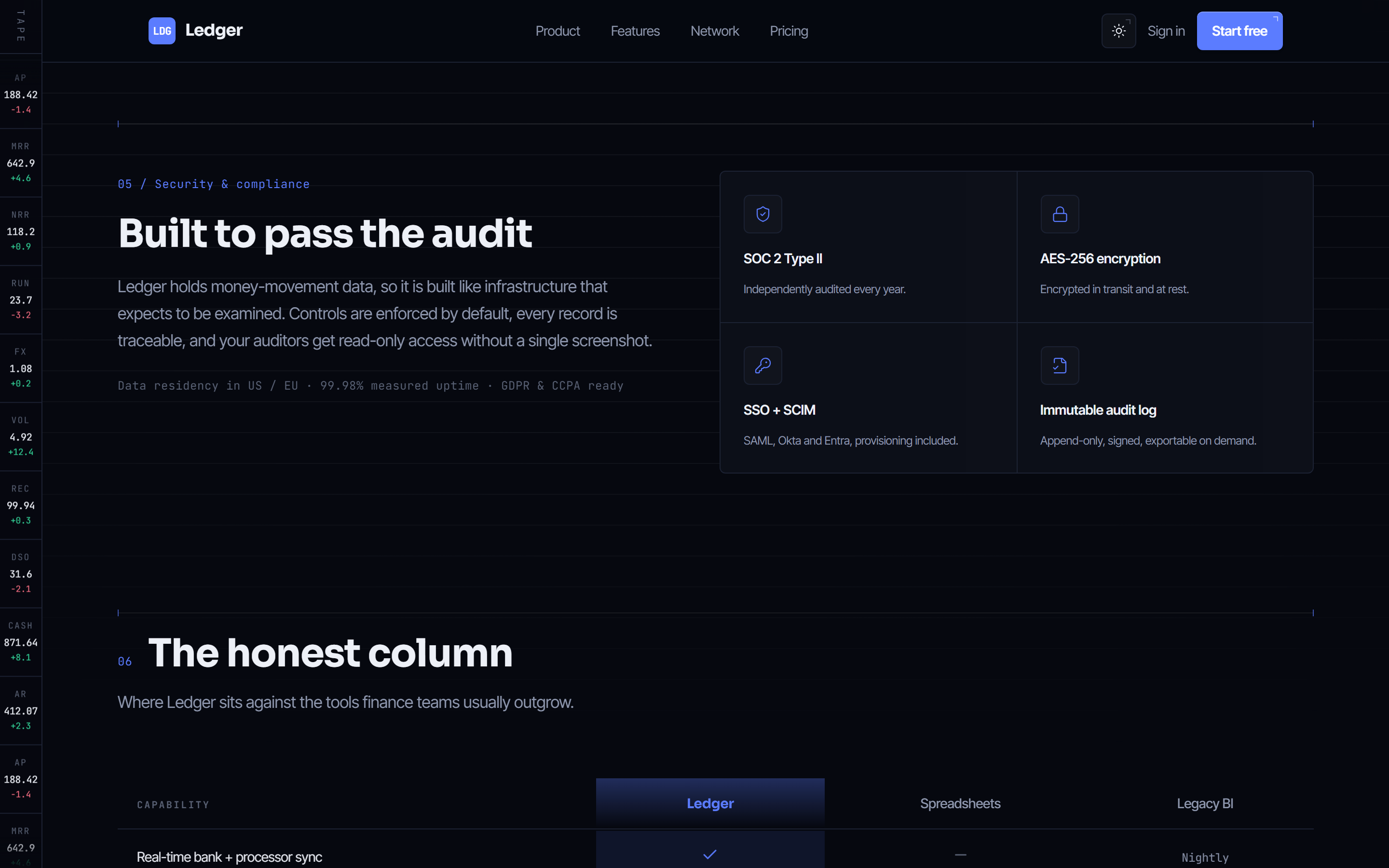Click 'The honest column' heading
This screenshot has height=868, width=1389.
tap(330, 653)
